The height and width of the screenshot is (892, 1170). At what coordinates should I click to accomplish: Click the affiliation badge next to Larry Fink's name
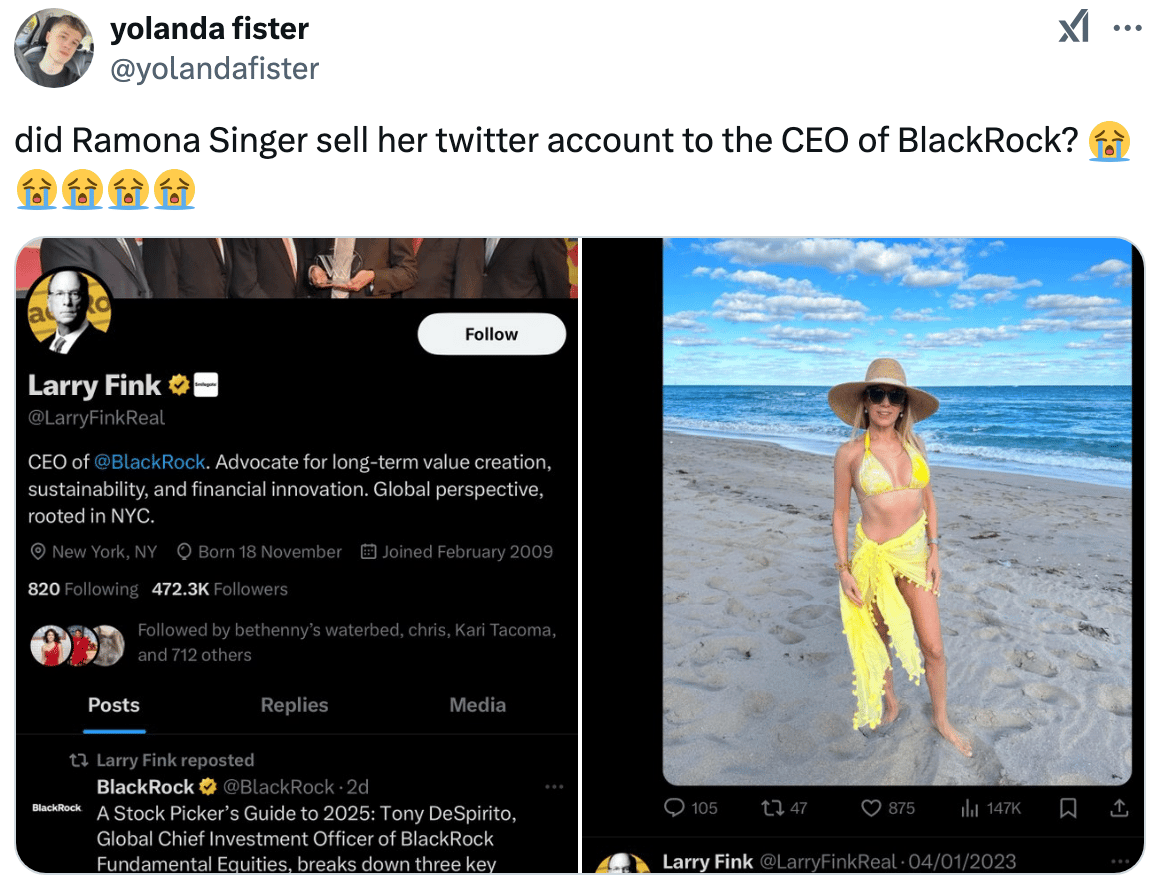pyautogui.click(x=204, y=385)
